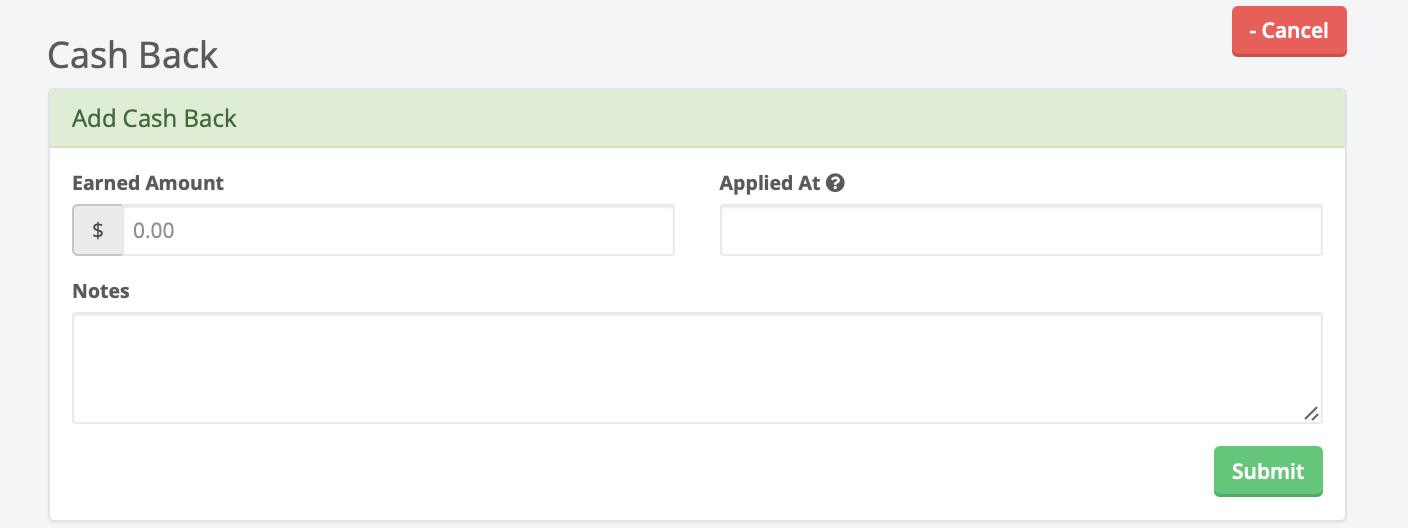Dismiss the form using - Cancel
Viewport: 1408px width, 528px height.
pos(1289,31)
